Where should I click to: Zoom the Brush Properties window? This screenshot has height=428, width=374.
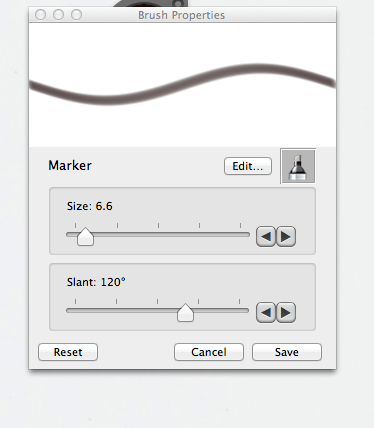pyautogui.click(x=76, y=15)
